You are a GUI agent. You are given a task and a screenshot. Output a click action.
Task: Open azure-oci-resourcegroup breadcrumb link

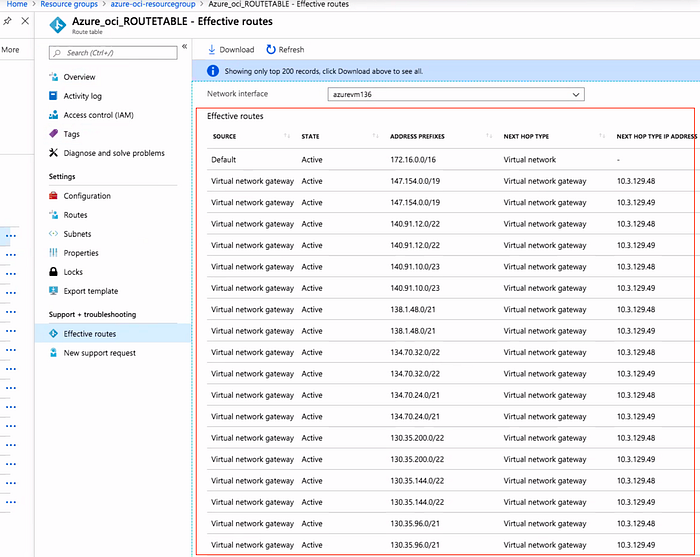[x=153, y=4]
